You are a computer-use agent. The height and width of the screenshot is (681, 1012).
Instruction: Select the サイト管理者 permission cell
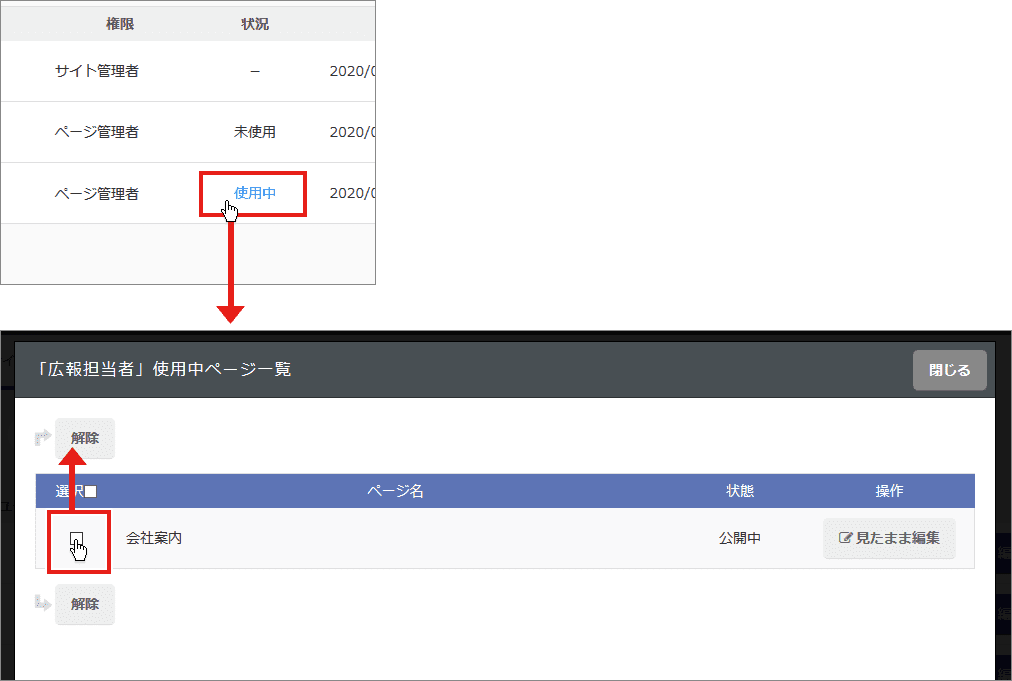[97, 71]
